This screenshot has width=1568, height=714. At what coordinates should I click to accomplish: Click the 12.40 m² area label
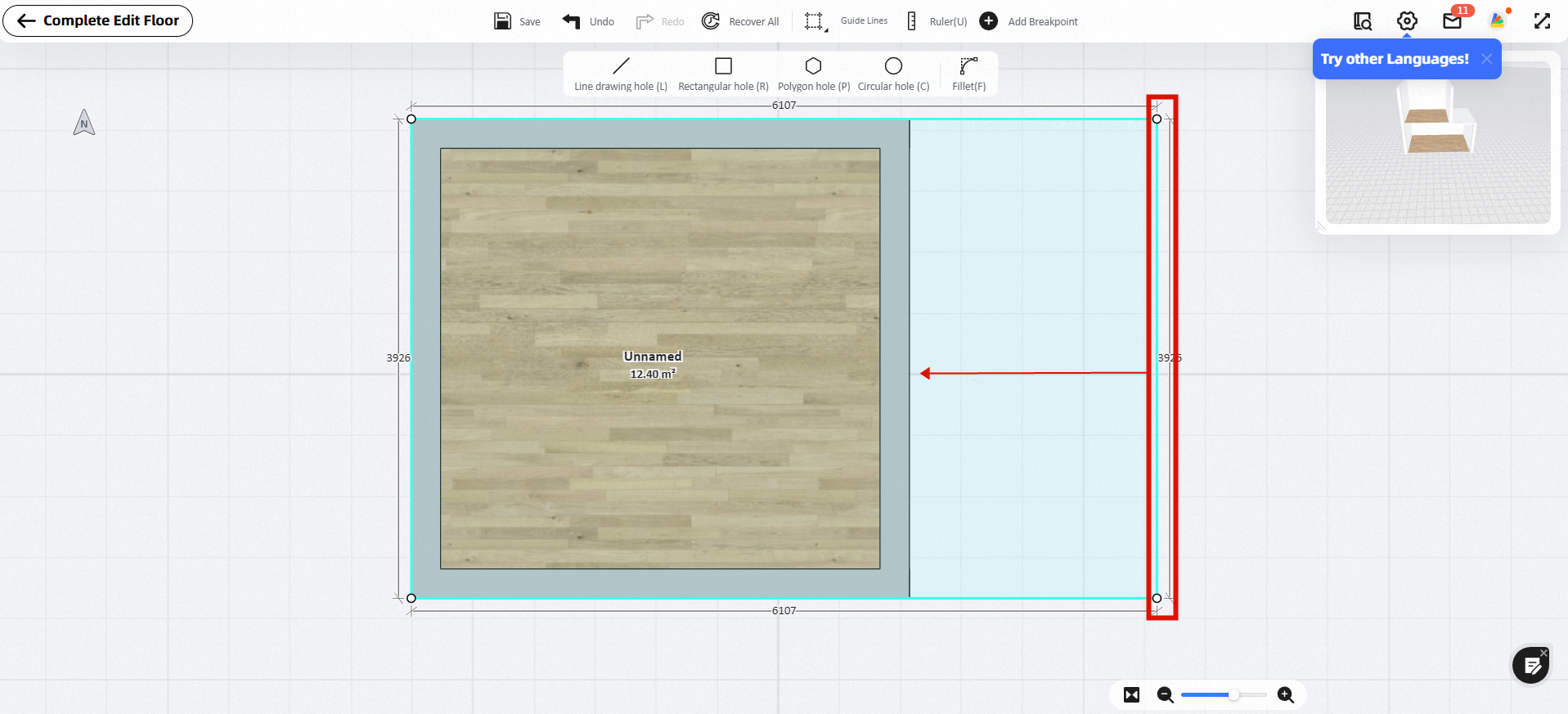point(653,374)
